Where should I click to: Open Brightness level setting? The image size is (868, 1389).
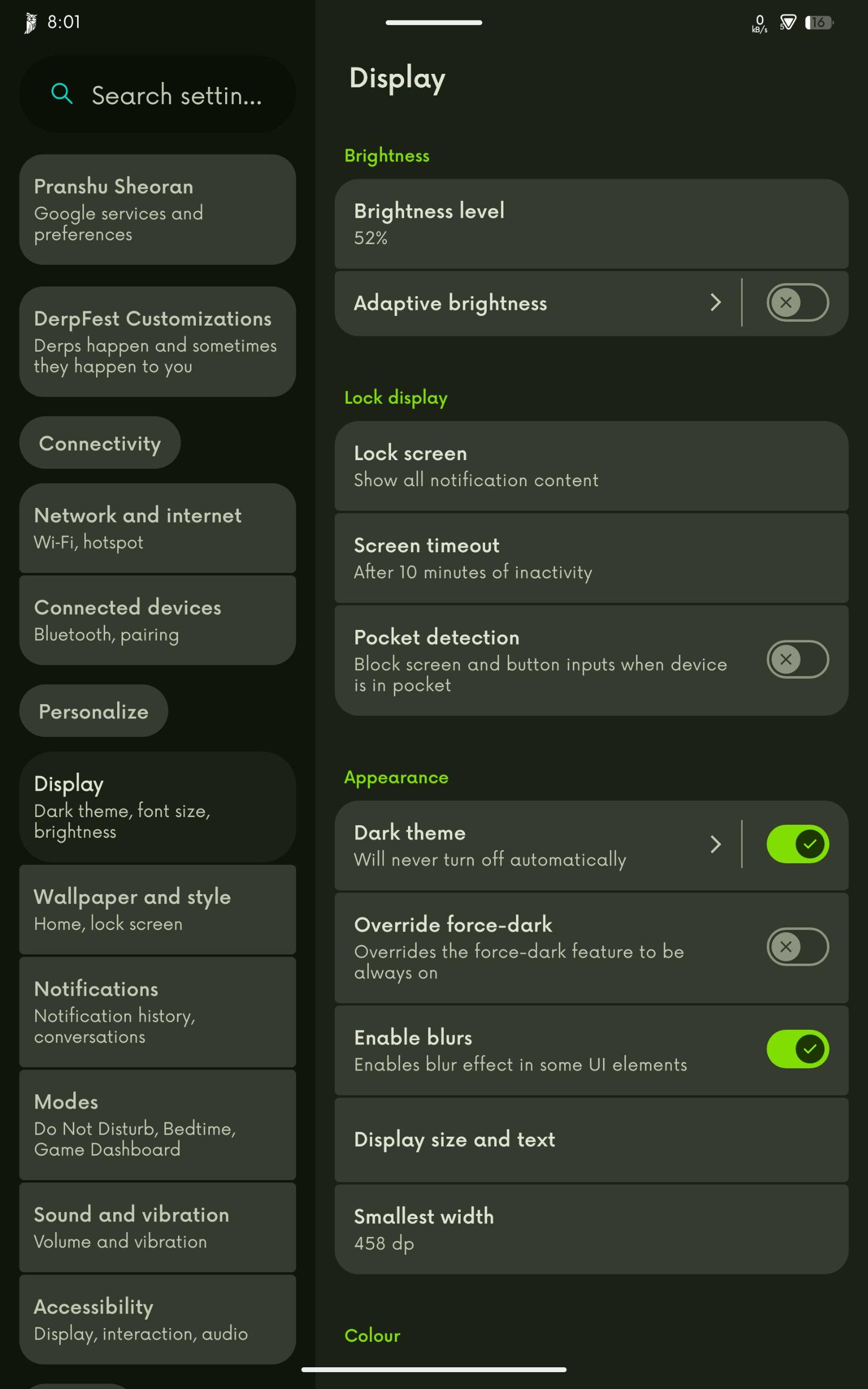point(591,224)
